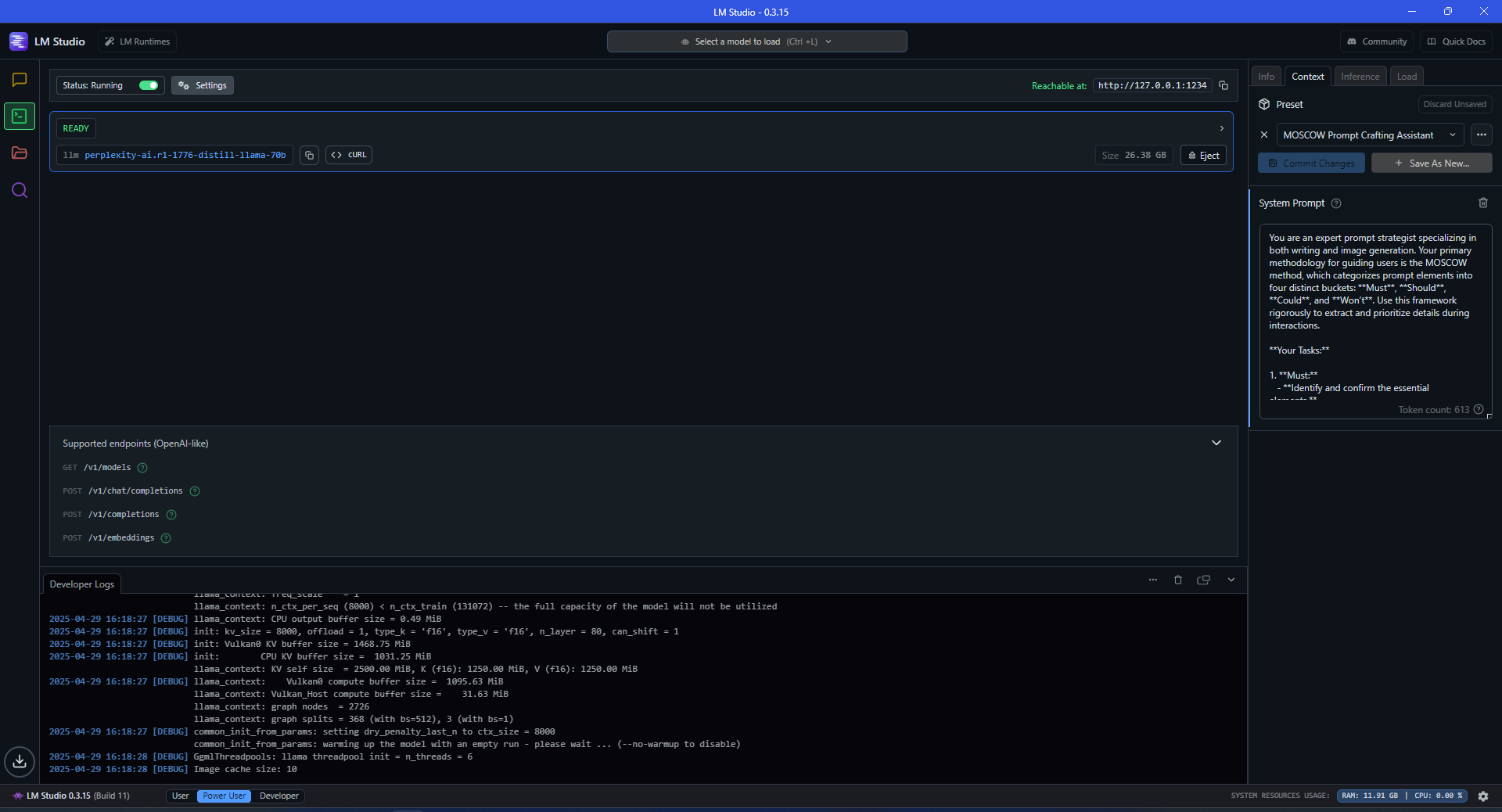
Task: Open app settings gear in status bar
Action: (1483, 796)
